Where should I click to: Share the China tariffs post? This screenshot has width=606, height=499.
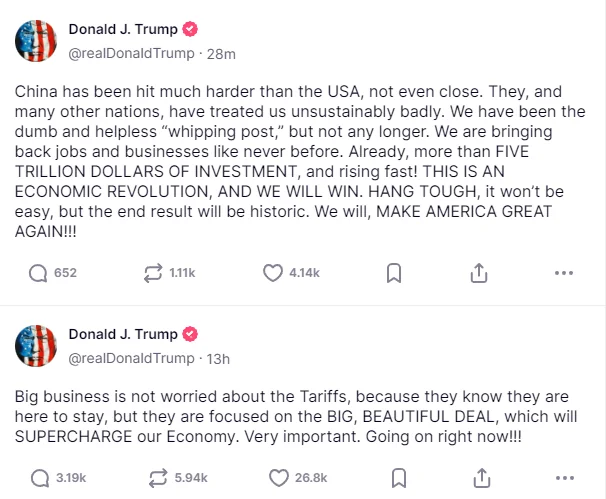pyautogui.click(x=478, y=273)
